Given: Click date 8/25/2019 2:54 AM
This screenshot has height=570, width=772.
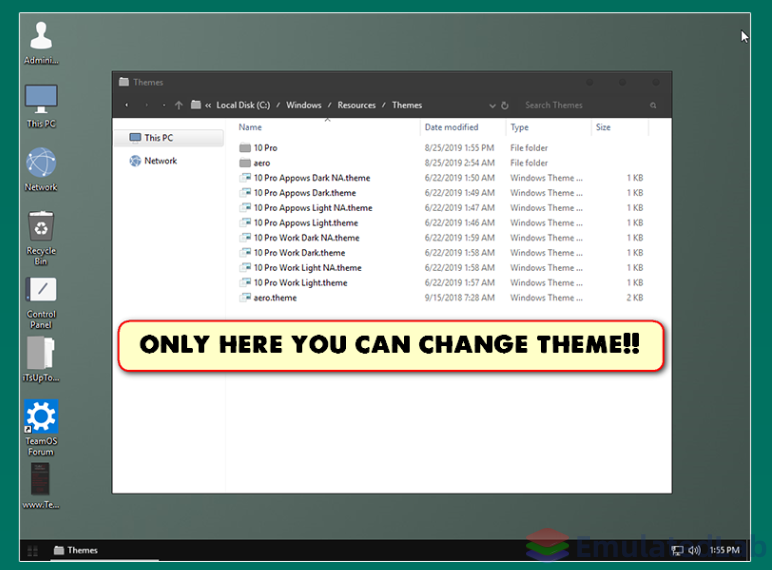Looking at the screenshot, I should tap(460, 163).
